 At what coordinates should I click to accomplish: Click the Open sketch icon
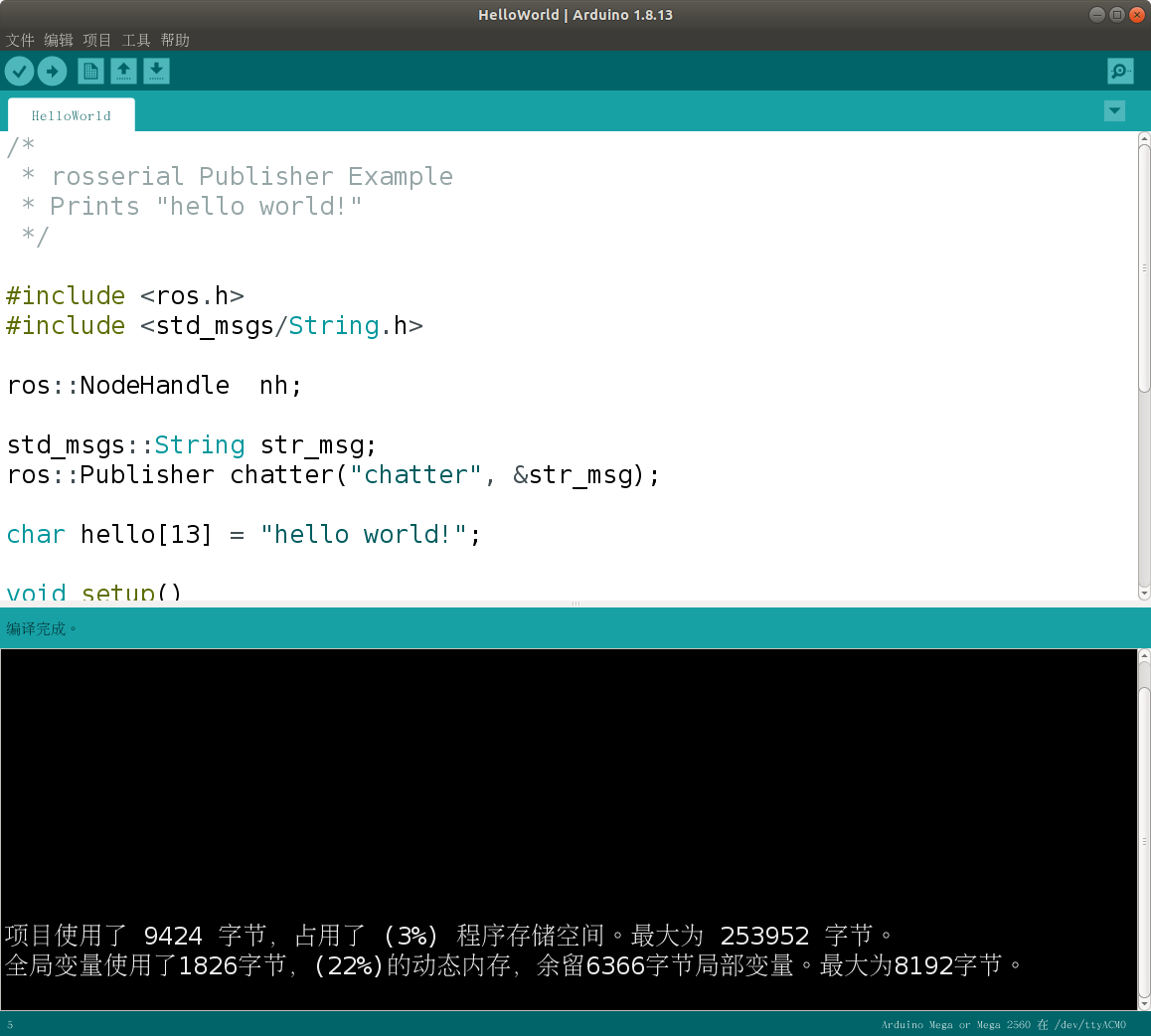coord(123,71)
